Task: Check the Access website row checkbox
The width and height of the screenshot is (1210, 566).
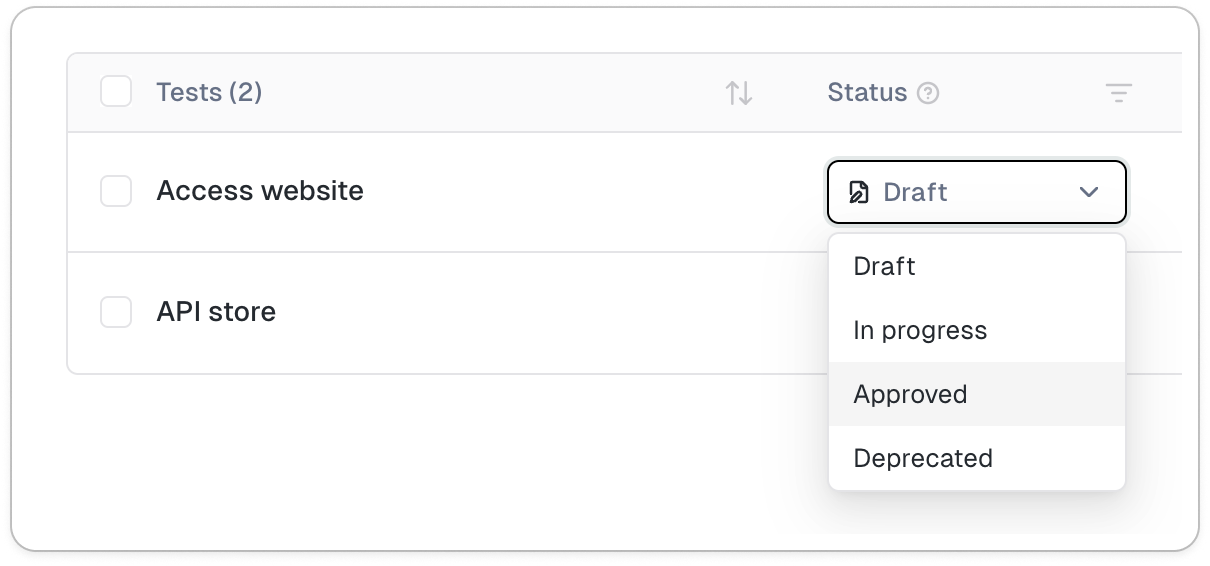Action: pos(116,191)
